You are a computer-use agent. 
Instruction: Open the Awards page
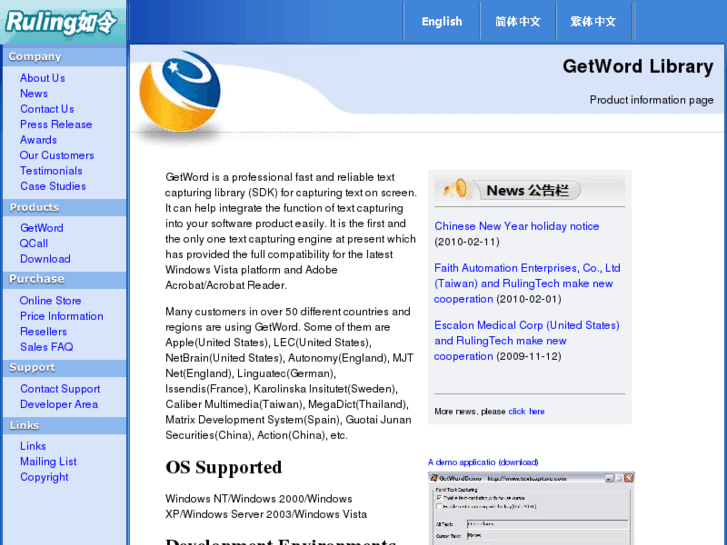(x=38, y=140)
